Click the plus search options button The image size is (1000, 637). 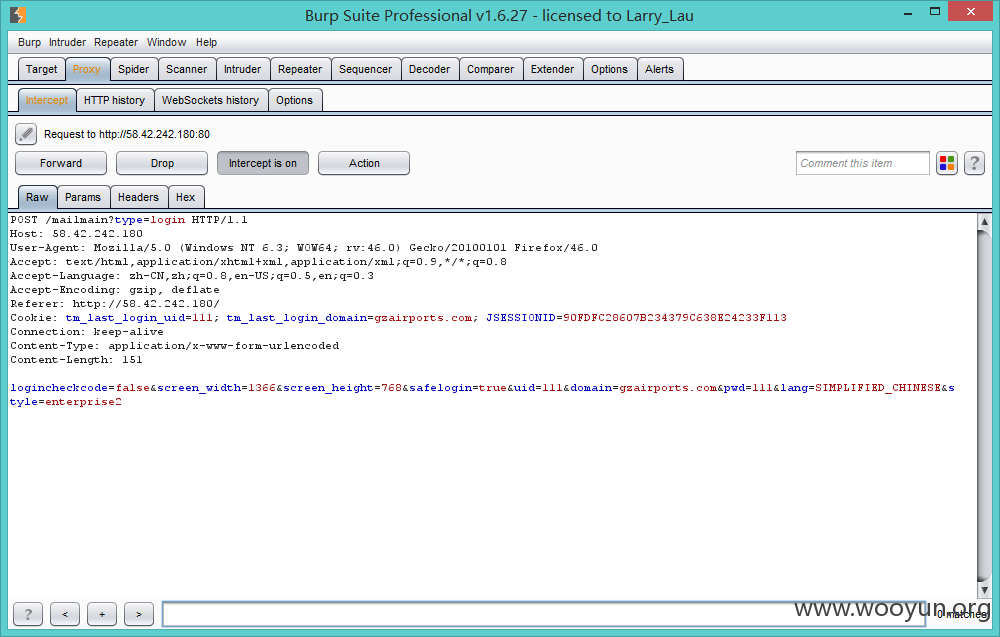pyautogui.click(x=102, y=614)
